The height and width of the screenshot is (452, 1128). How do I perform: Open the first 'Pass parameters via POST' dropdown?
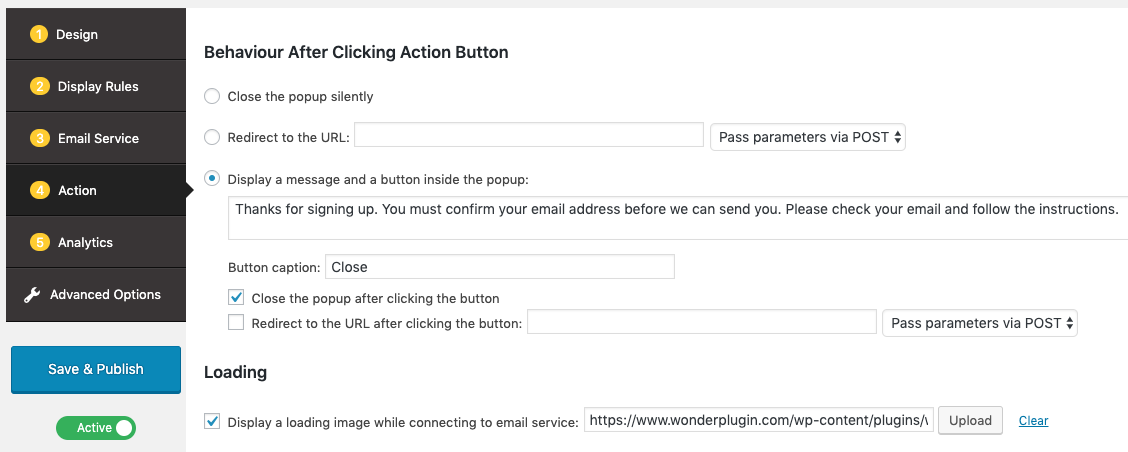pyautogui.click(x=808, y=137)
